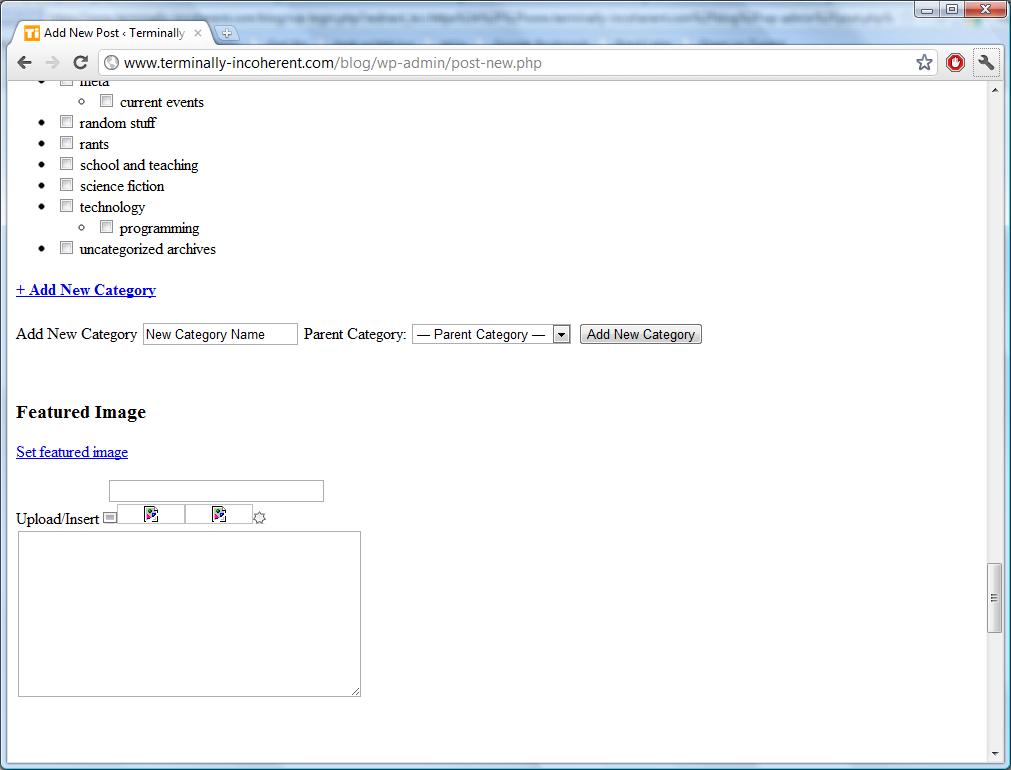Select the 'current events' checkbox

pos(107,101)
